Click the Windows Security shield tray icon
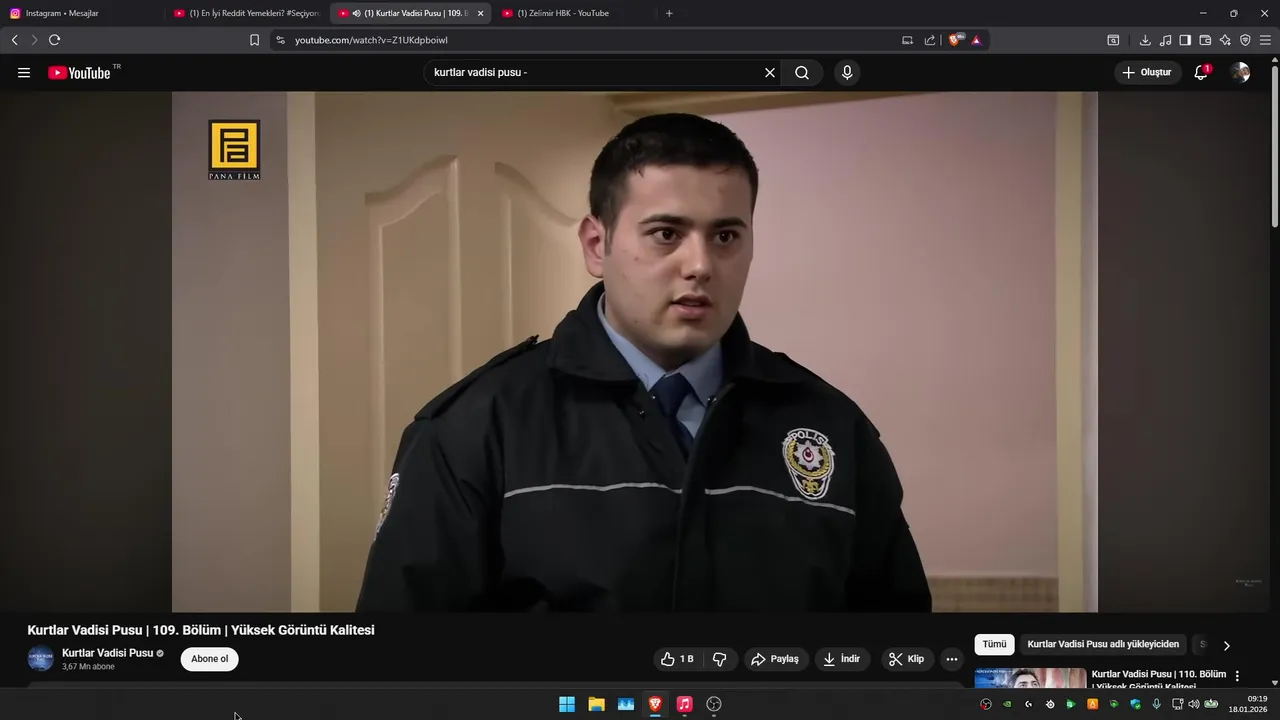The image size is (1280, 720). [x=1135, y=704]
